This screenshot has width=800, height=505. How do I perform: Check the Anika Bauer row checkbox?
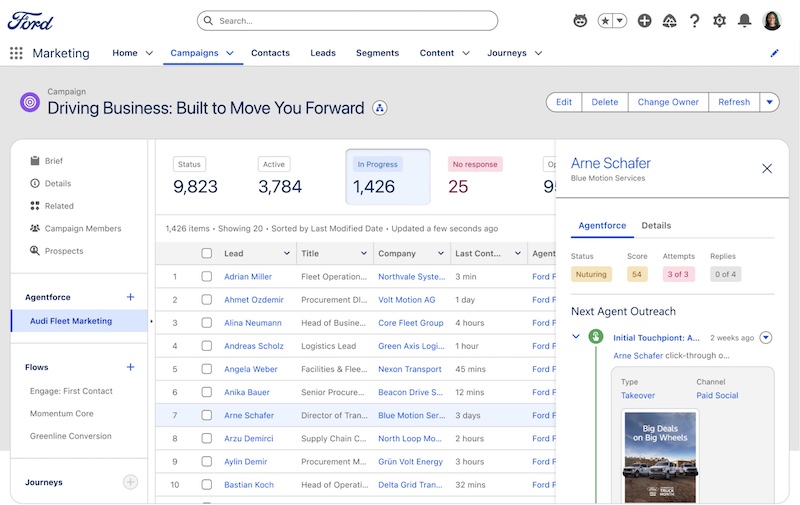[207, 392]
